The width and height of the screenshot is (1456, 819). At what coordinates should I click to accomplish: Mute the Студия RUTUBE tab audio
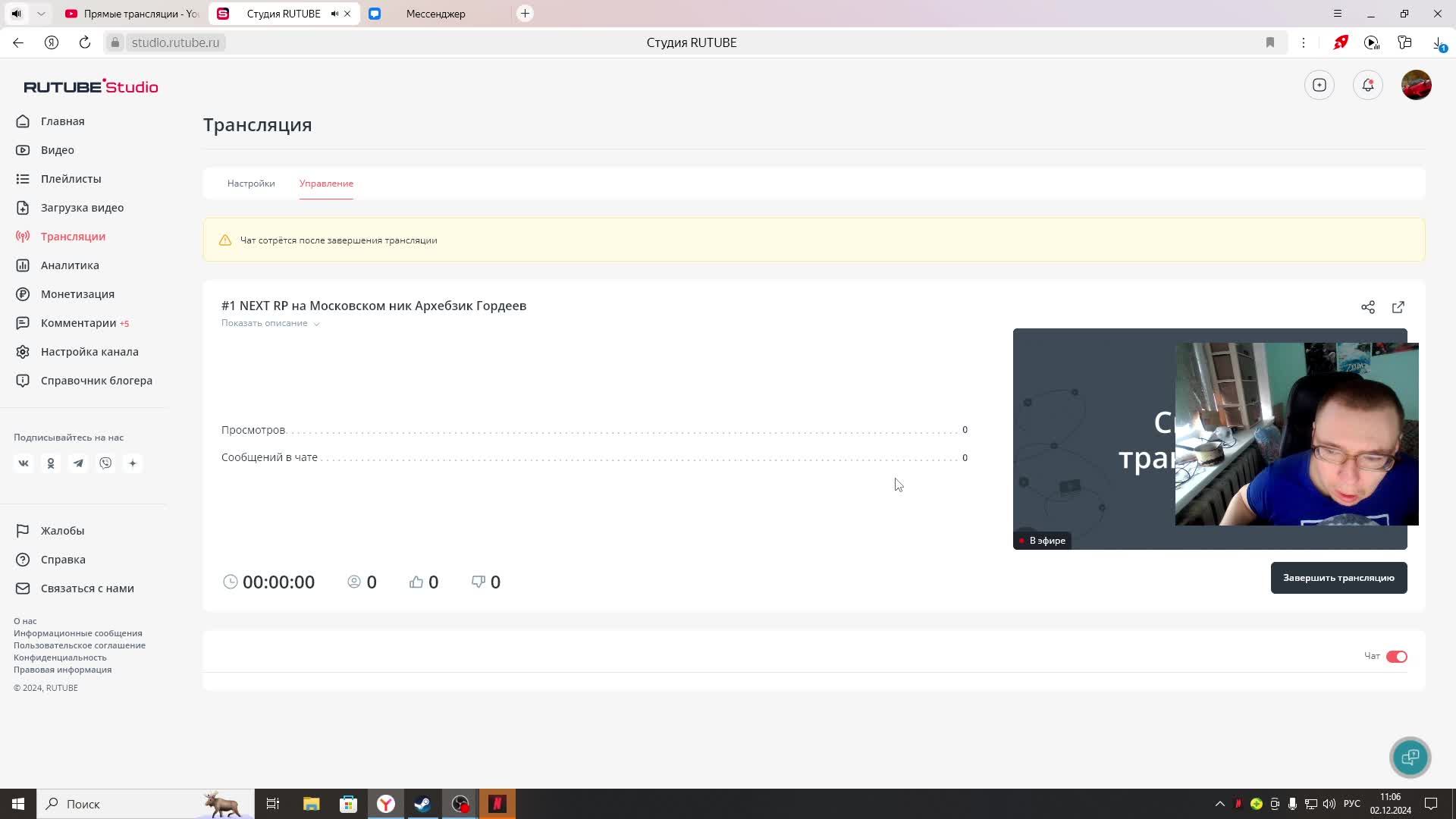[334, 14]
